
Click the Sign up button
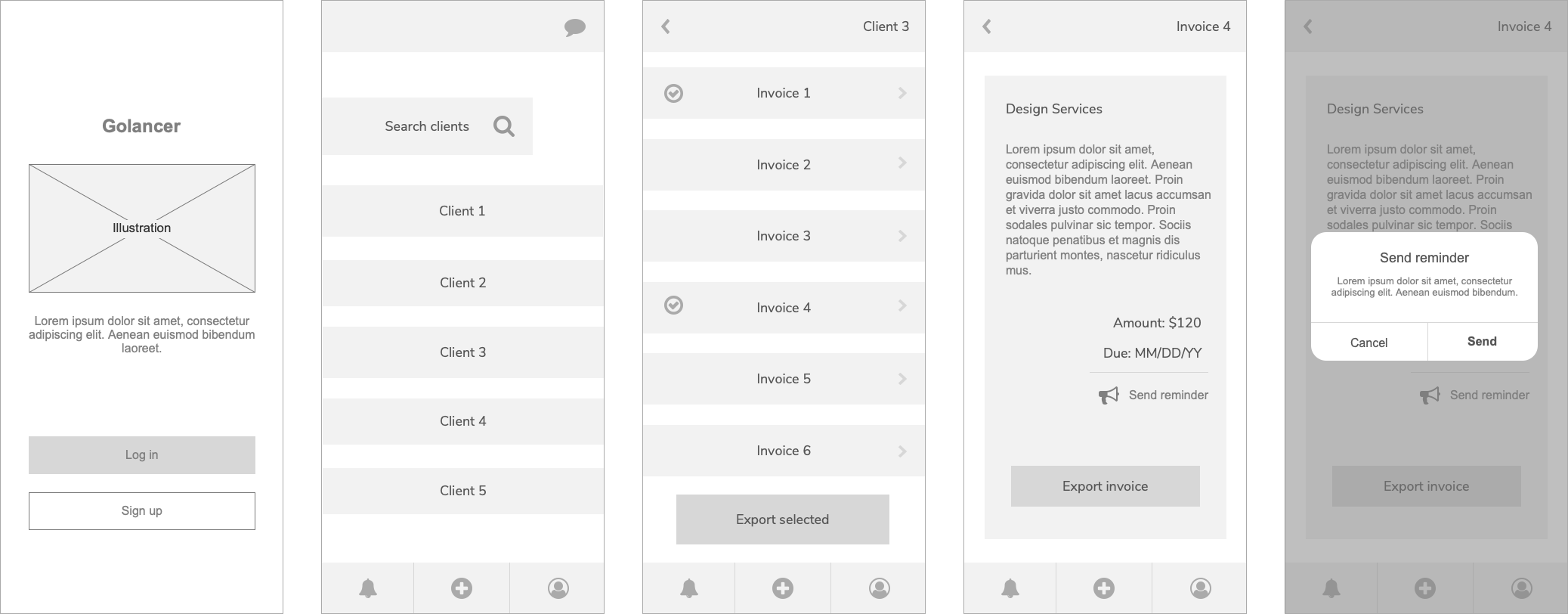(142, 511)
